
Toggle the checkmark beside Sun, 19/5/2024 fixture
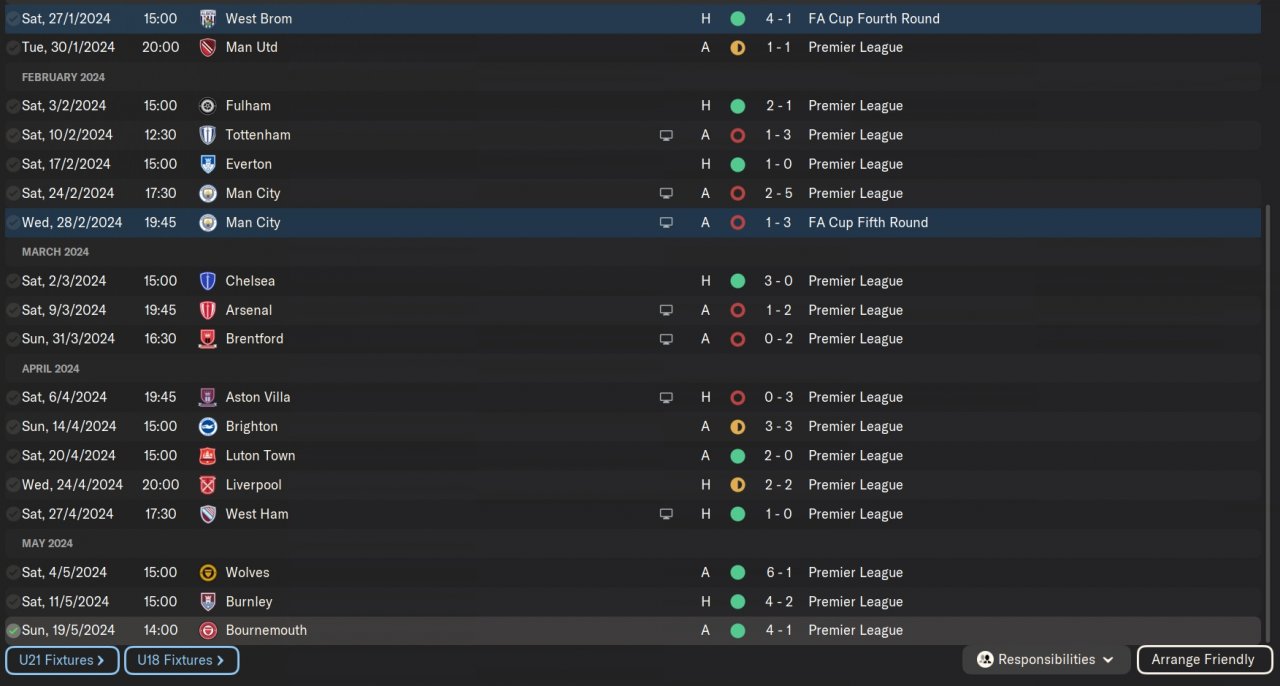pos(13,631)
